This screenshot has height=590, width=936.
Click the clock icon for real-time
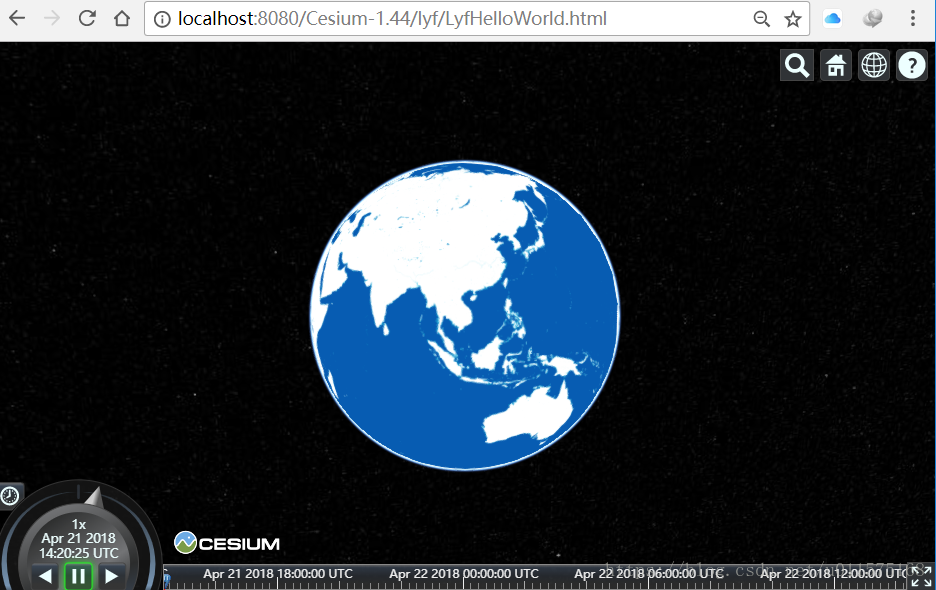pyautogui.click(x=10, y=496)
